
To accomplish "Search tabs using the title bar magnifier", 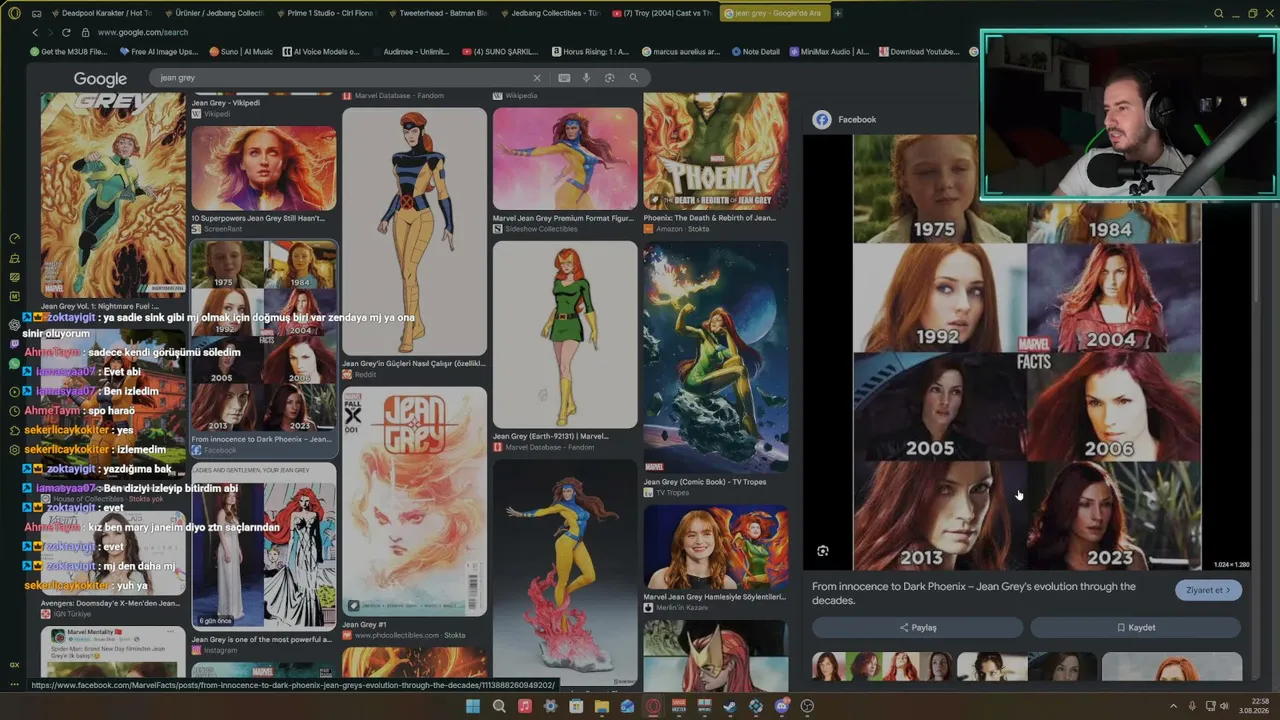I will [x=1218, y=13].
